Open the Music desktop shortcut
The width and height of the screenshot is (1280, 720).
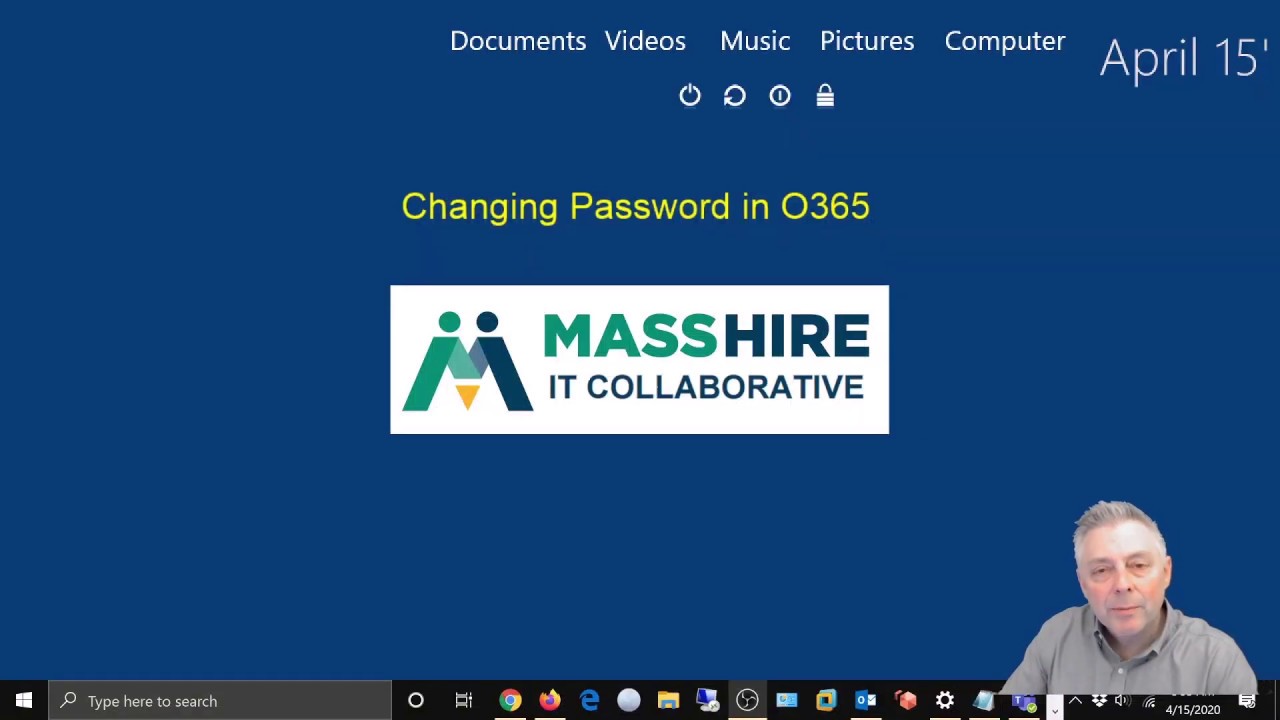pyautogui.click(x=755, y=41)
